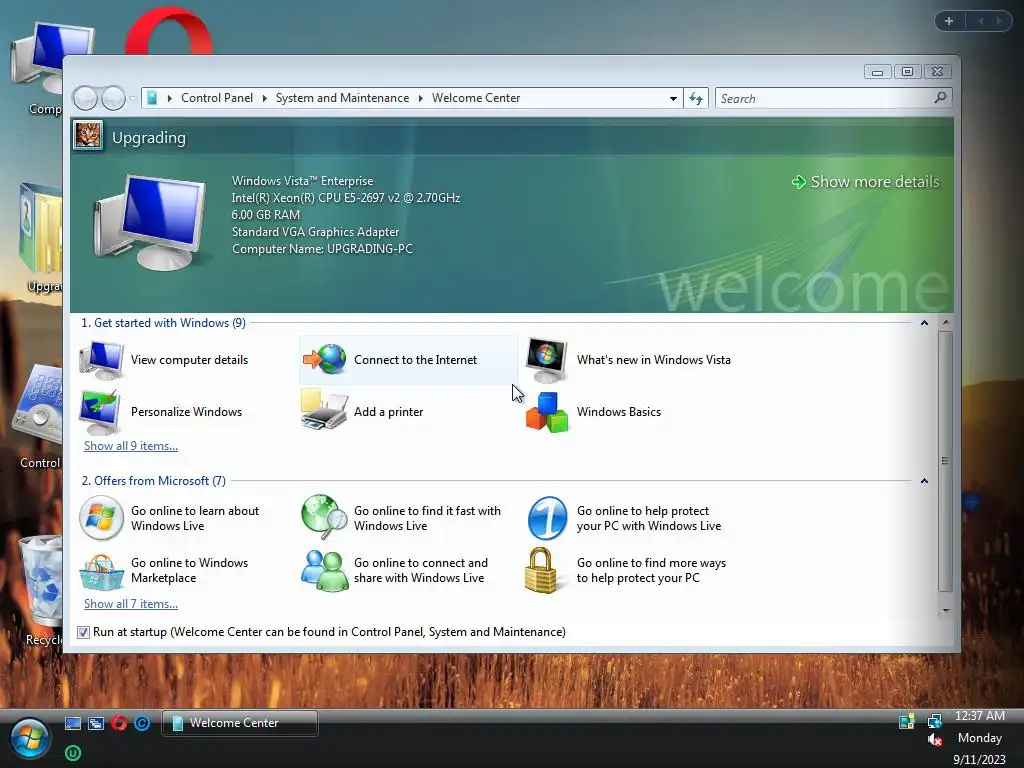
Task: Click Control Panel in the address bar
Action: click(217, 98)
